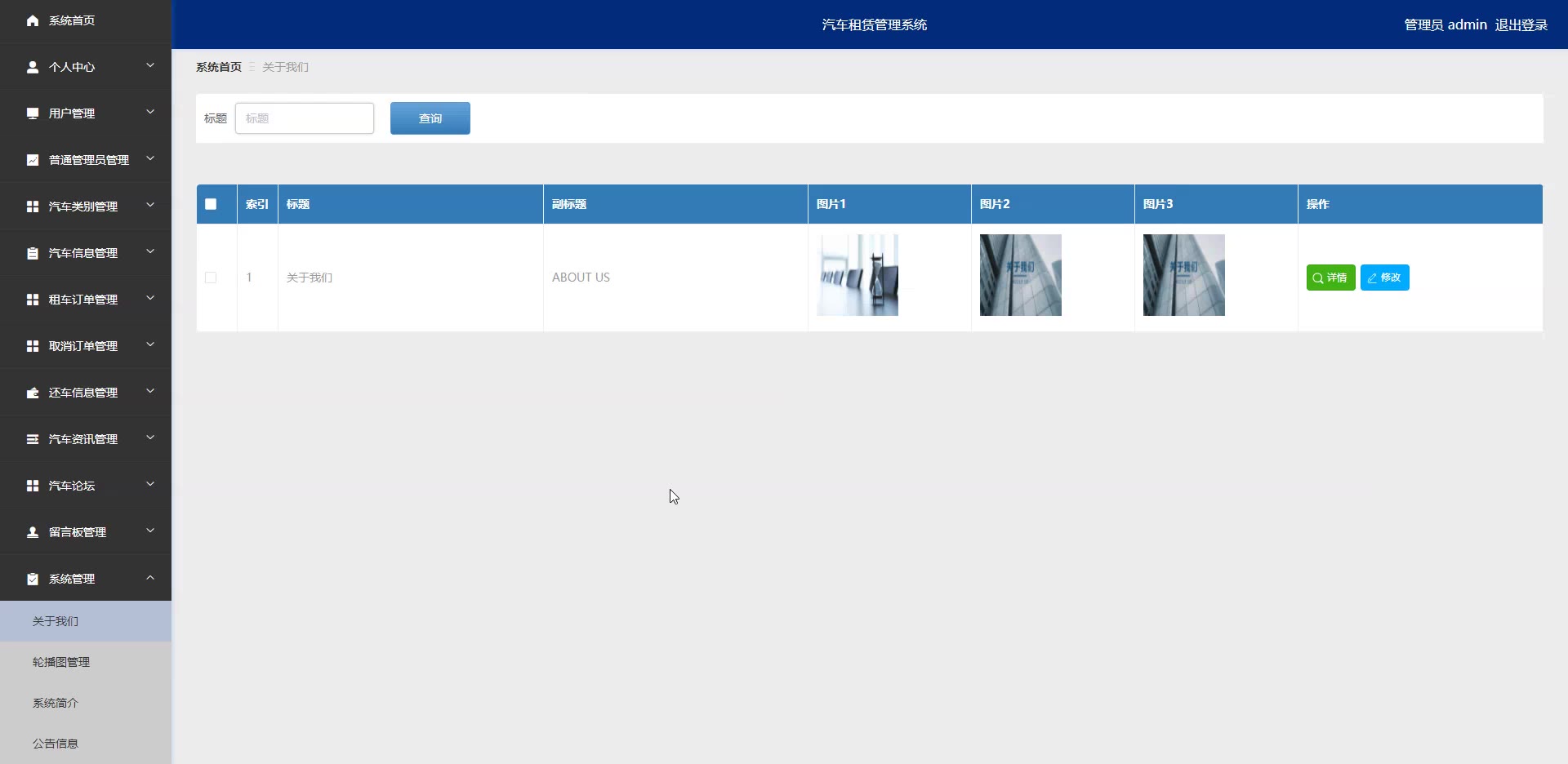This screenshot has height=764, width=1568.
Task: Expand the 租车订单管理 chevron
Action: coord(150,298)
